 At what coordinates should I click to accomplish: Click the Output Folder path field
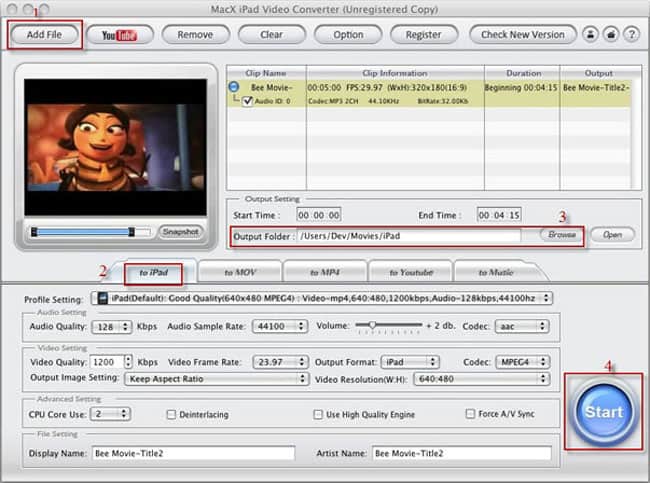pyautogui.click(x=409, y=236)
